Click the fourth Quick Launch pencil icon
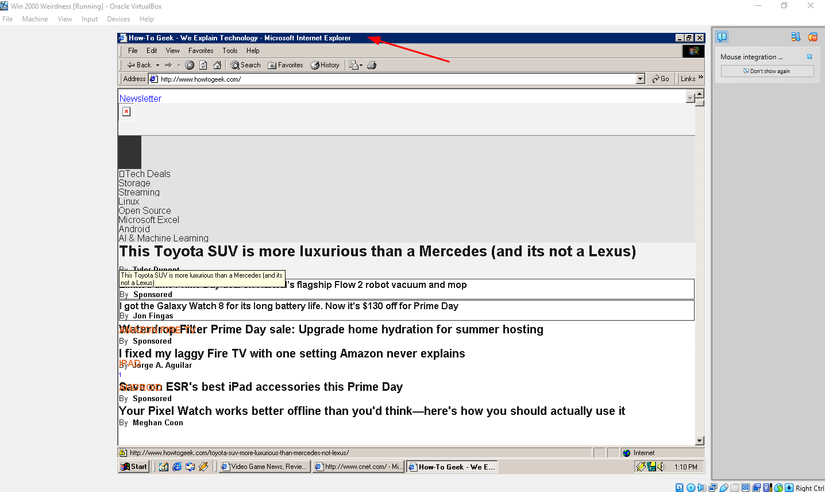Screen dimensions: 825x492 [x=203, y=467]
